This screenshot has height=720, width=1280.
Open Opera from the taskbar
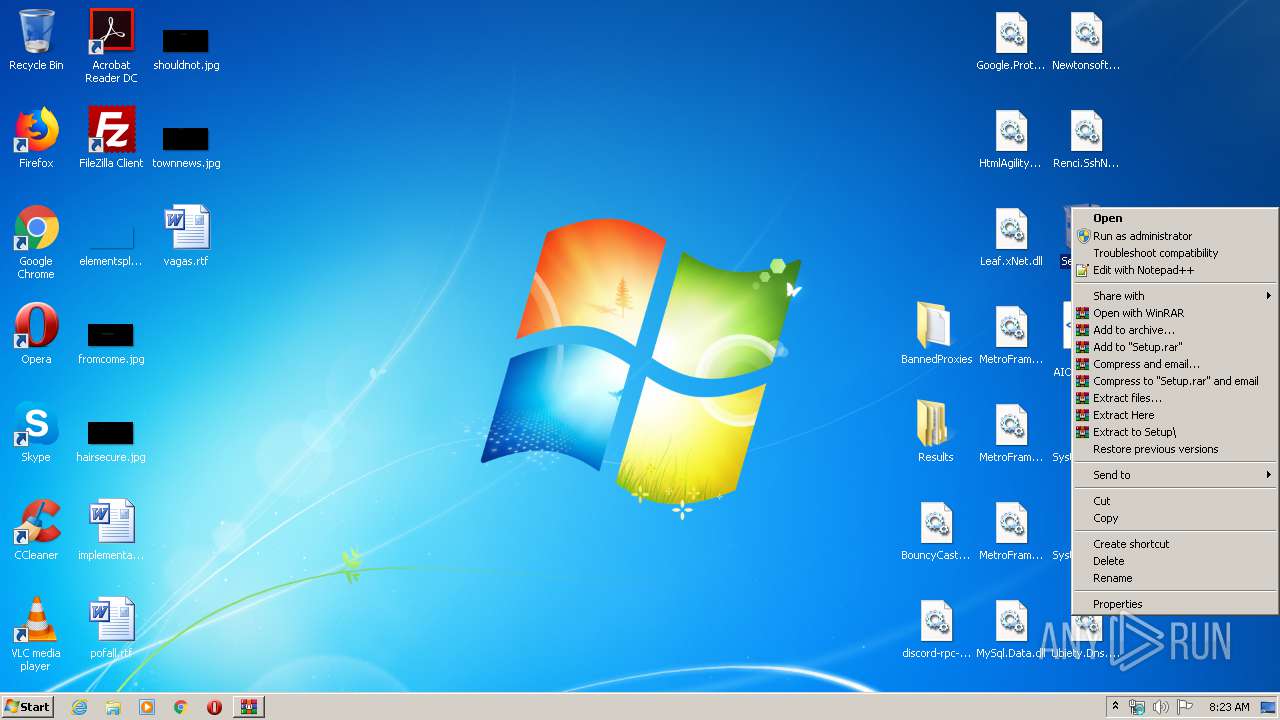(214, 707)
